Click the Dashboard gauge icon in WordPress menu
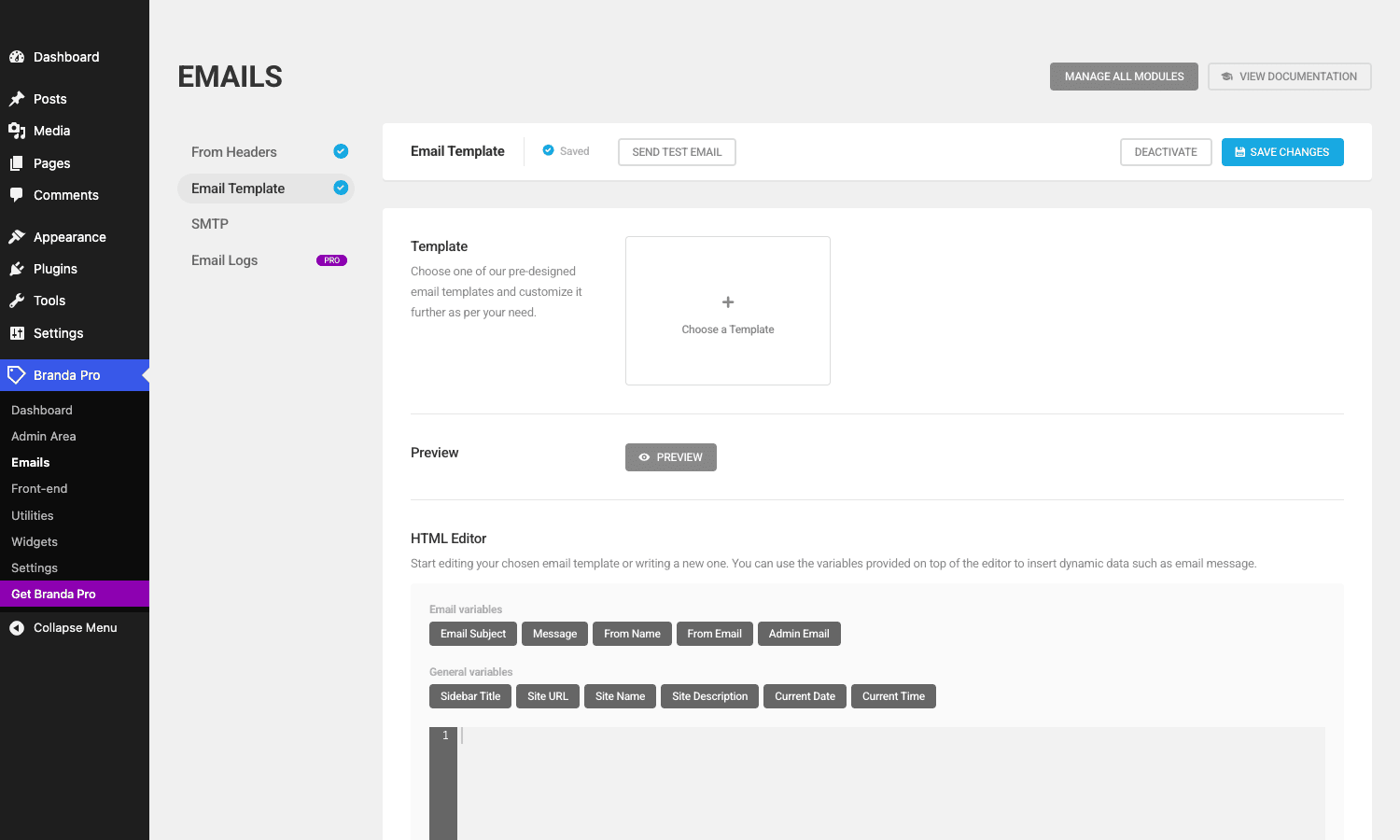 17,57
